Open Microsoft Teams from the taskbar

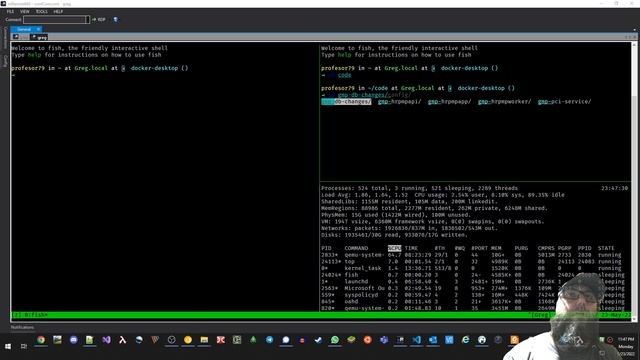384,340
